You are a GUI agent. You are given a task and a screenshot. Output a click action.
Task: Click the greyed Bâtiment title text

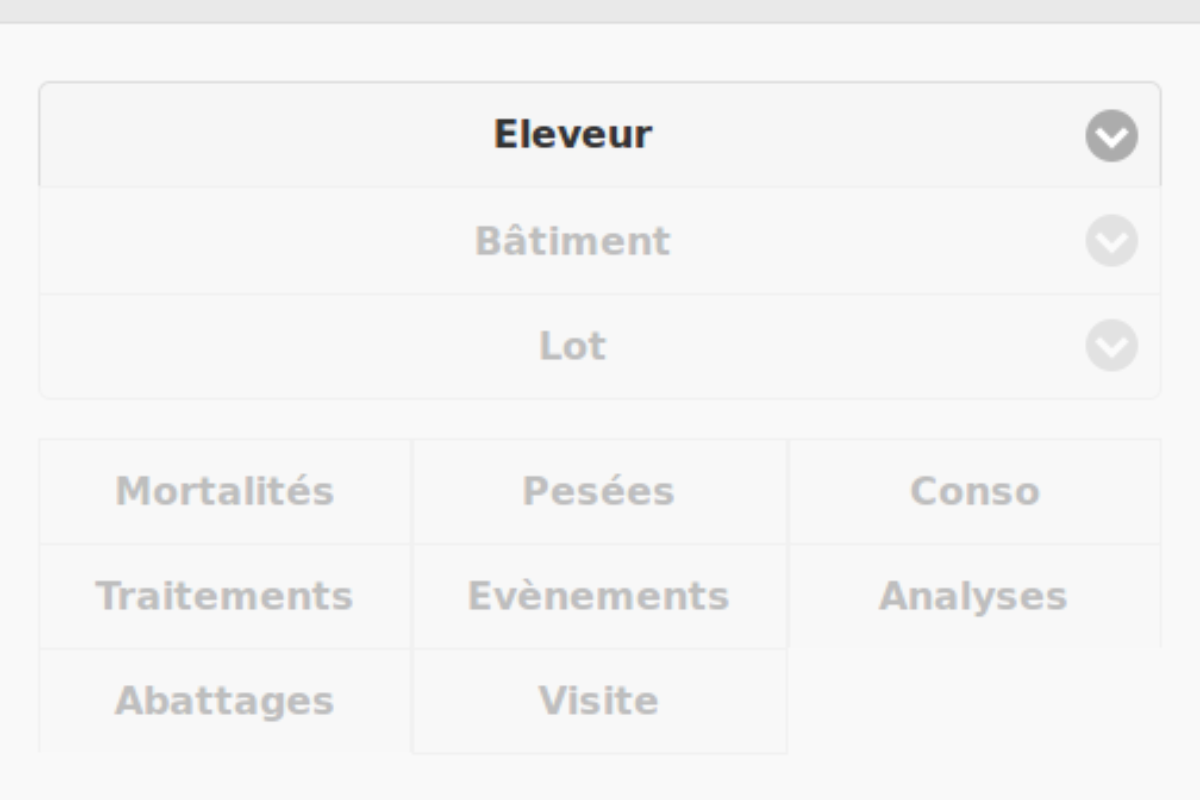point(573,241)
